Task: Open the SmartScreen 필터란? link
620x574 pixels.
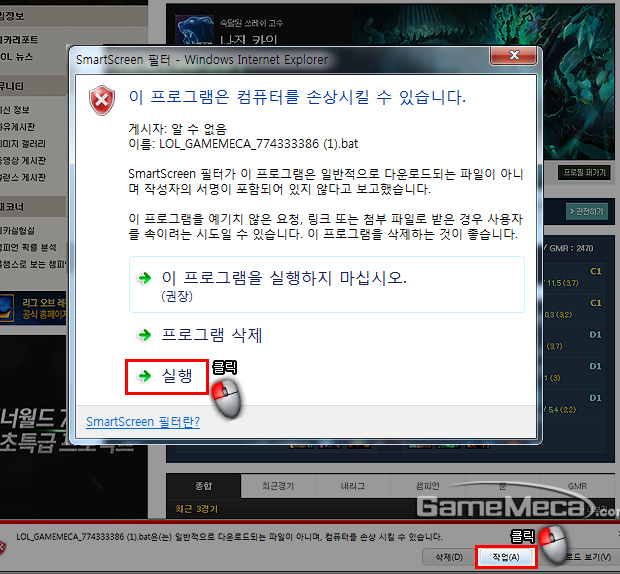Action: click(143, 422)
